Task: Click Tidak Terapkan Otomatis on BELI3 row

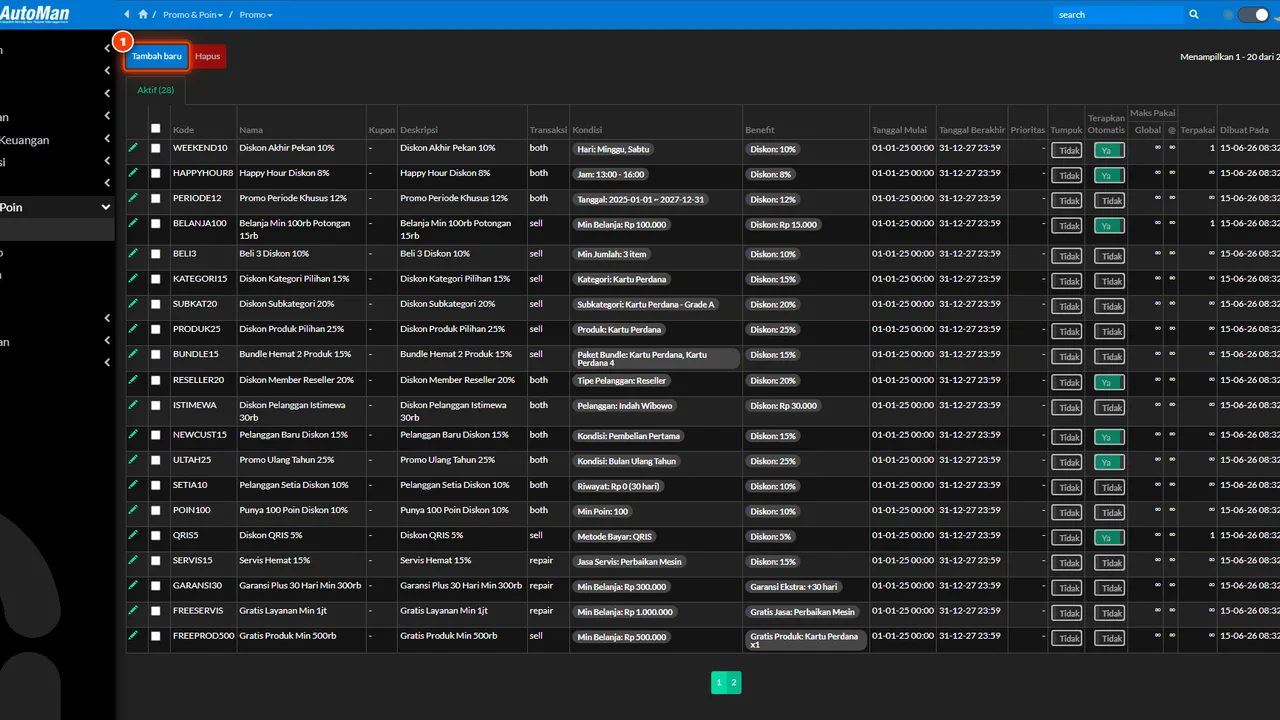Action: 1109,256
